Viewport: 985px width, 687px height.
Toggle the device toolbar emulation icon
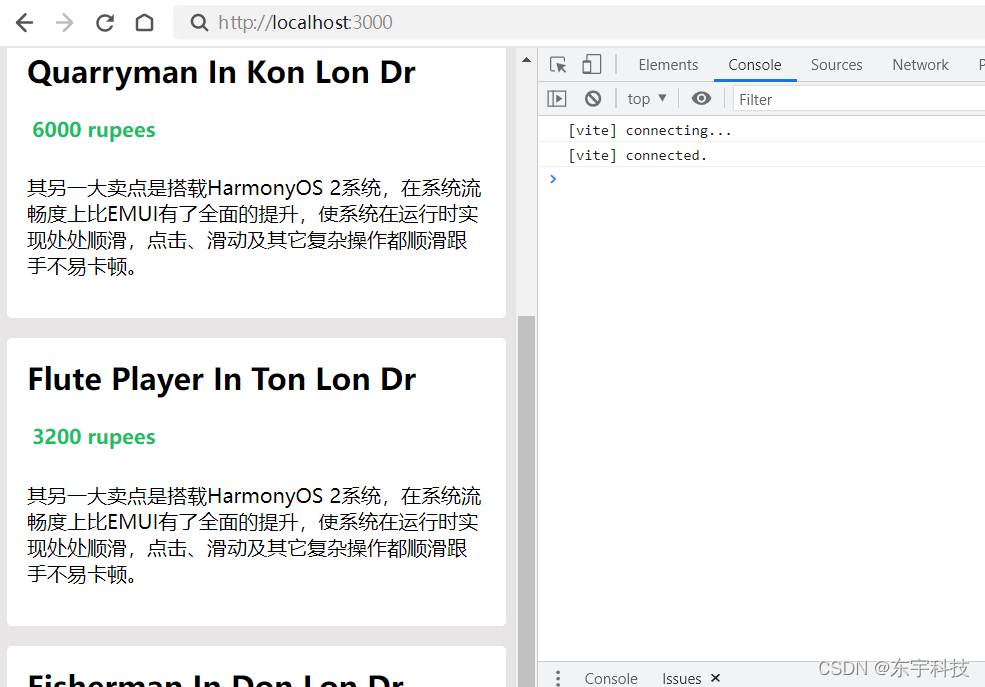[591, 64]
